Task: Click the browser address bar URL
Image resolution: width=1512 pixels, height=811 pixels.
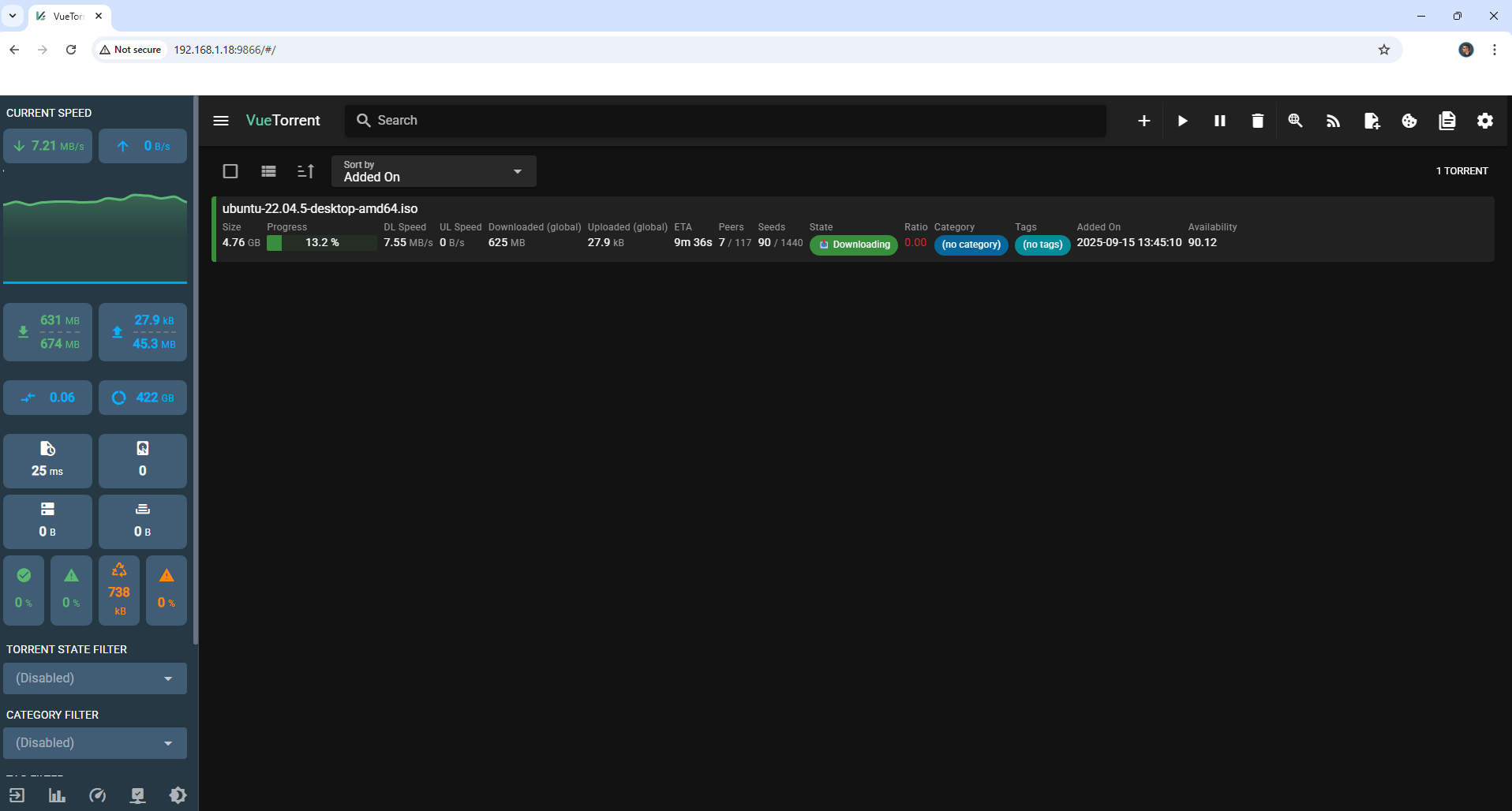Action: point(225,50)
